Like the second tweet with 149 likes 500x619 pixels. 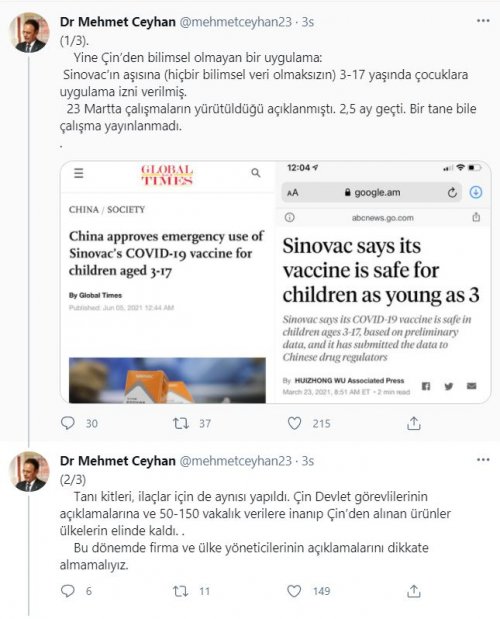[294, 591]
